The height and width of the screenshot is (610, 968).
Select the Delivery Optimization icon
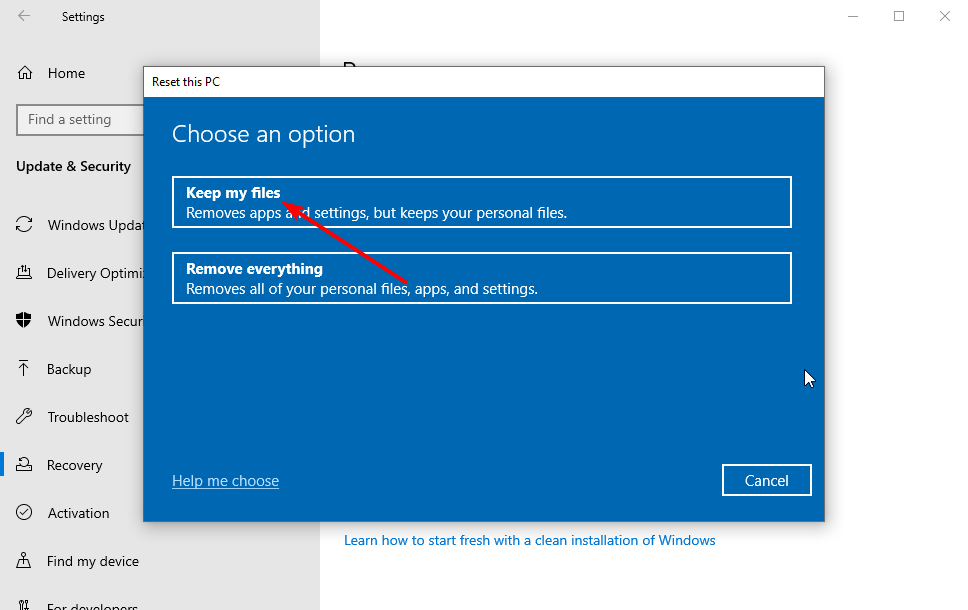pyautogui.click(x=24, y=272)
